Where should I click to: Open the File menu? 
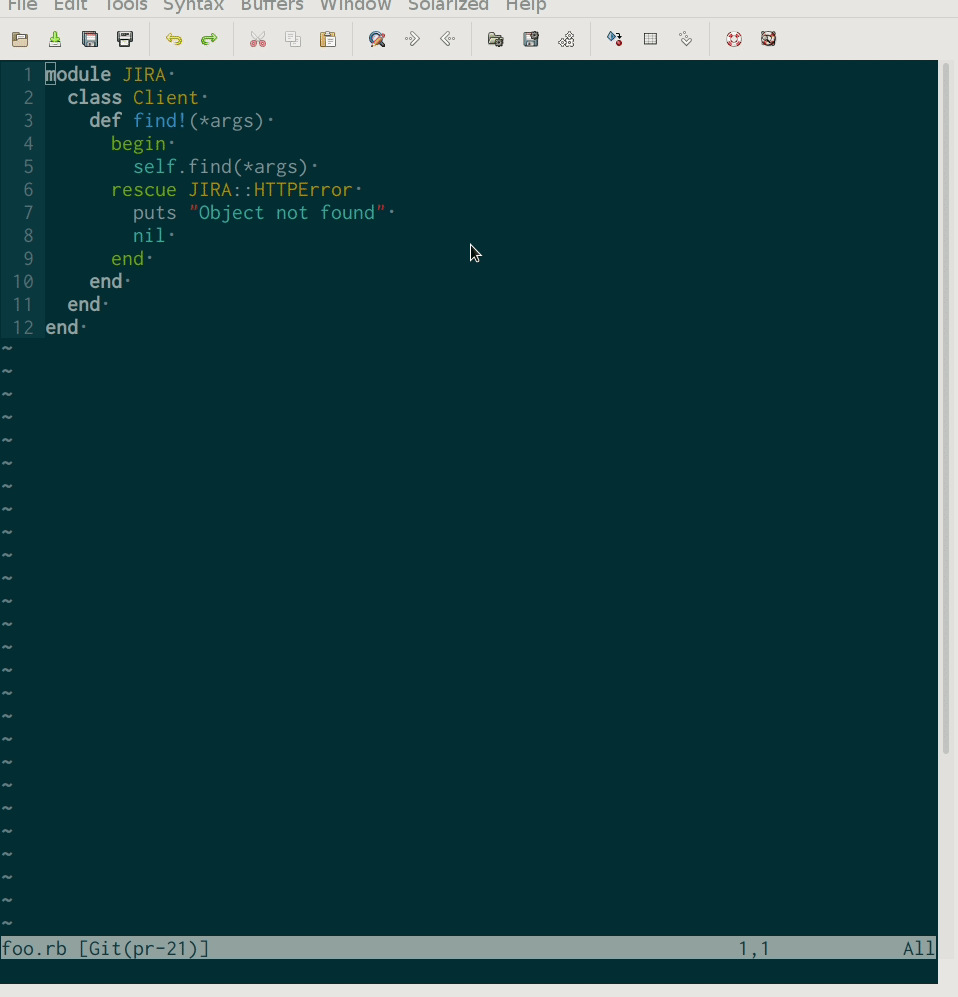coord(22,6)
